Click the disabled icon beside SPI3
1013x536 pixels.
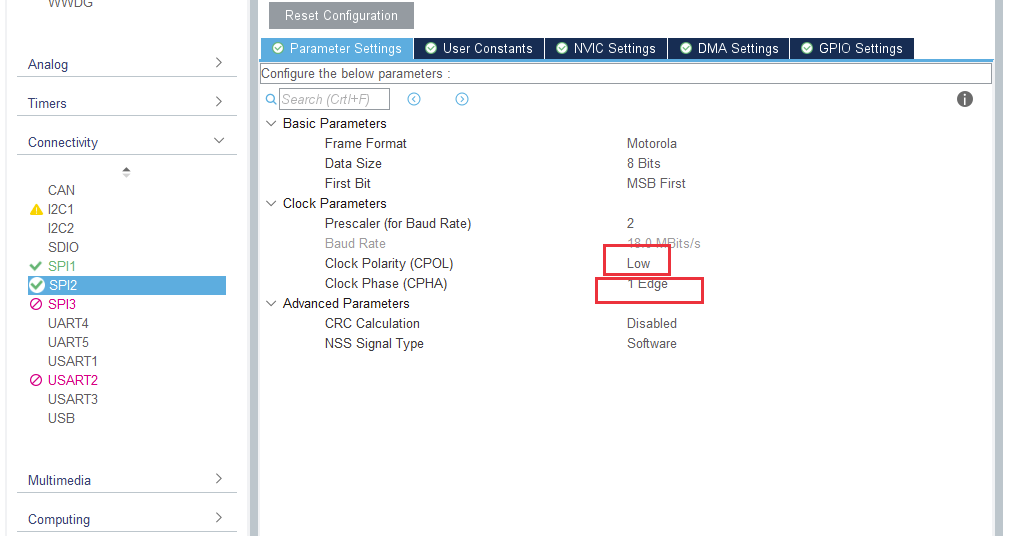(36, 304)
